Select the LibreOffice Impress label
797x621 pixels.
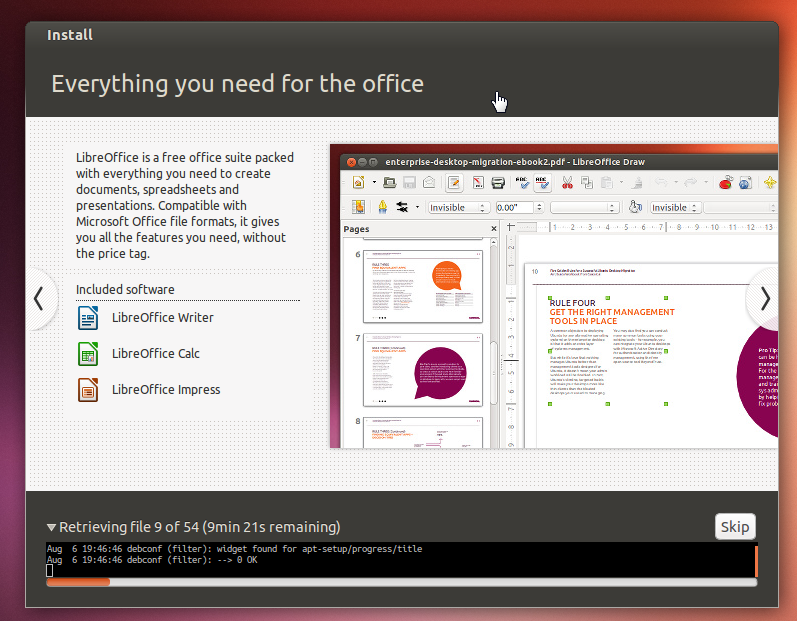(x=166, y=390)
